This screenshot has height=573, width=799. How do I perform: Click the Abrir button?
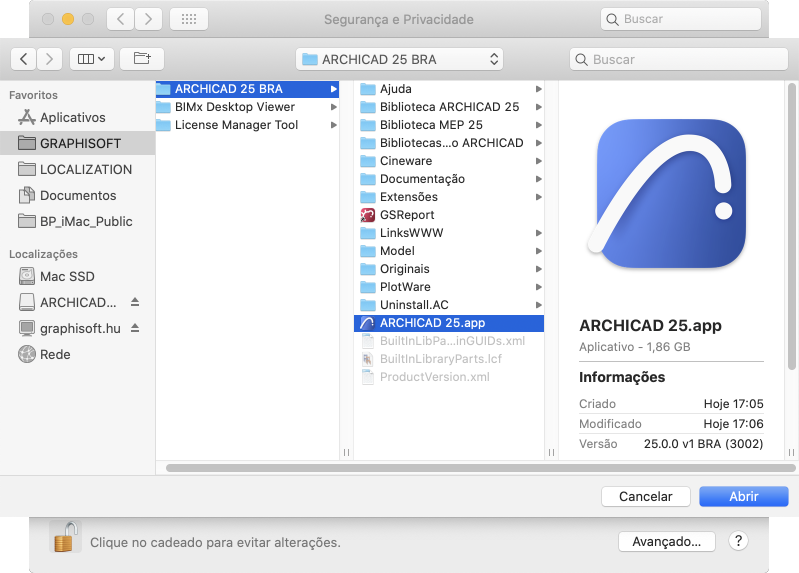point(743,497)
